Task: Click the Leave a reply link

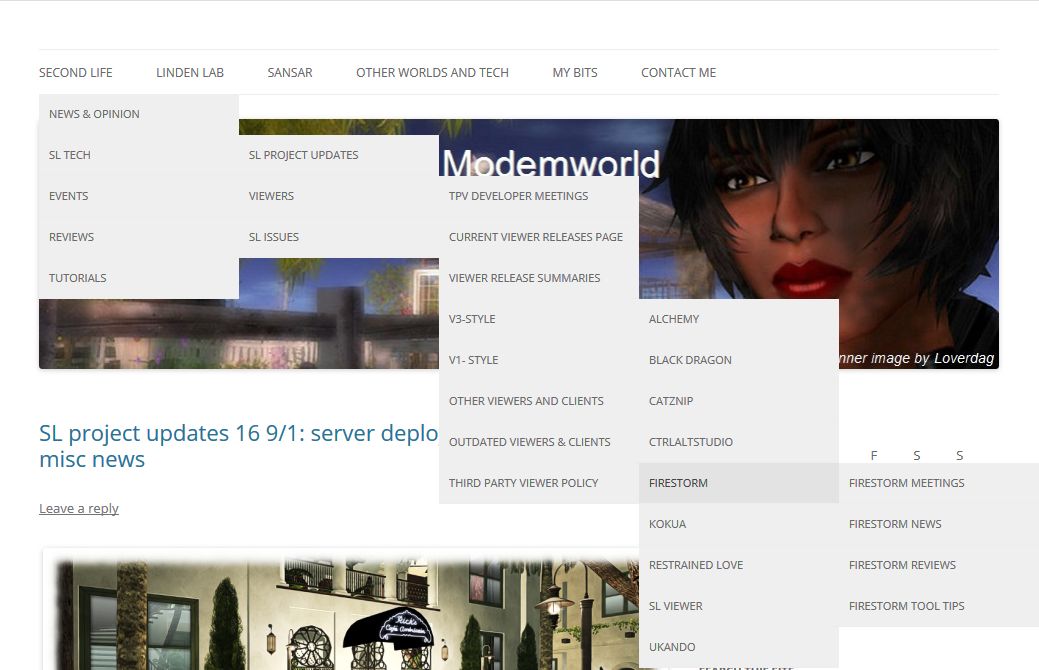Action: coord(79,509)
